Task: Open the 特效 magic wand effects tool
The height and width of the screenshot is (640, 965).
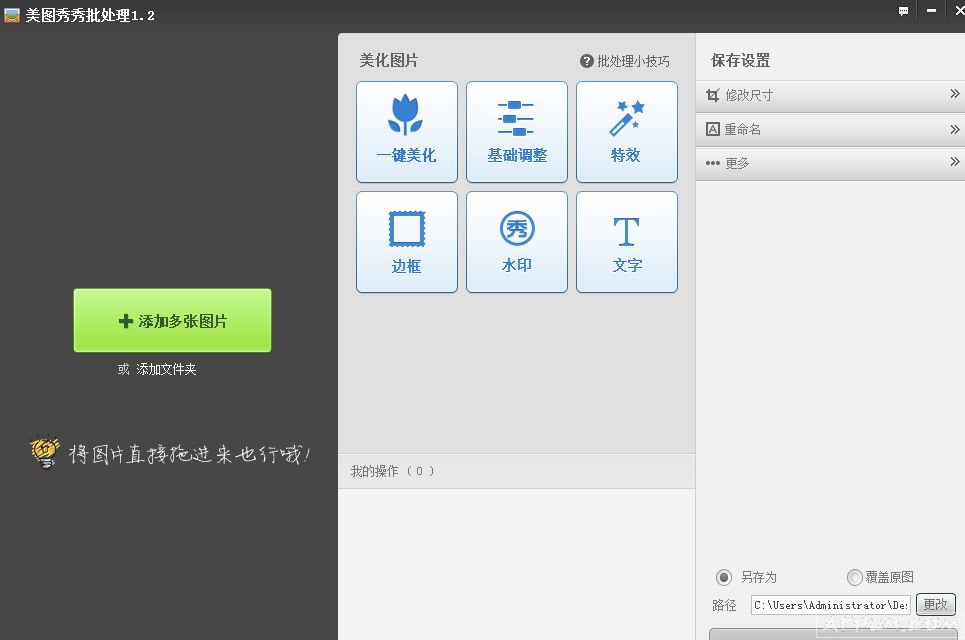Action: (626, 132)
